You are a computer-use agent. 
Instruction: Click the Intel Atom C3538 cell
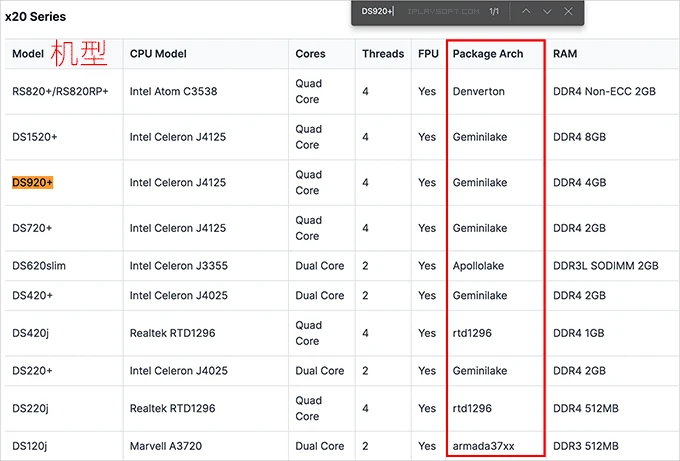173,91
